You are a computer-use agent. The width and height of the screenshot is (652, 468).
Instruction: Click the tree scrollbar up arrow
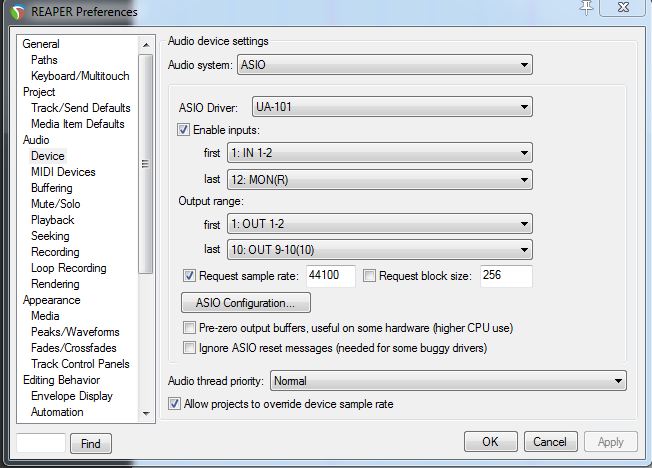pos(146,45)
